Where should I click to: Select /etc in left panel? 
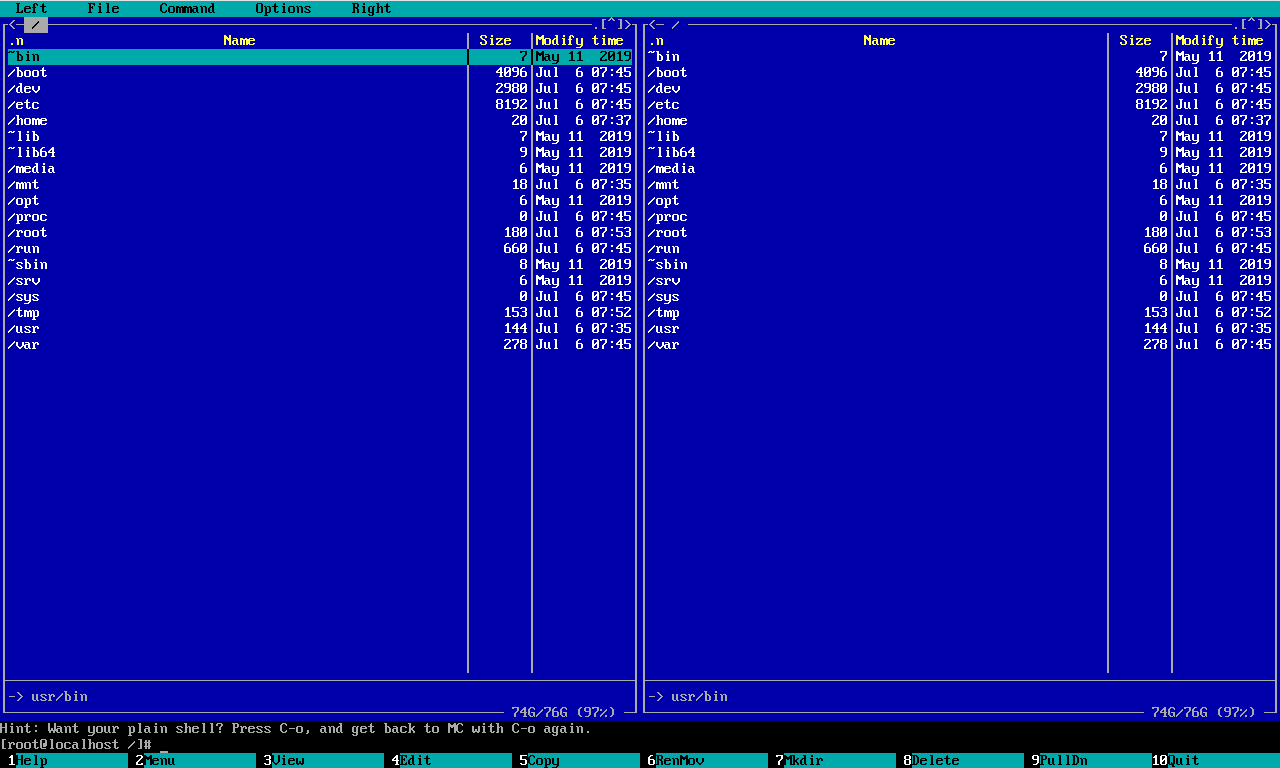(319, 104)
